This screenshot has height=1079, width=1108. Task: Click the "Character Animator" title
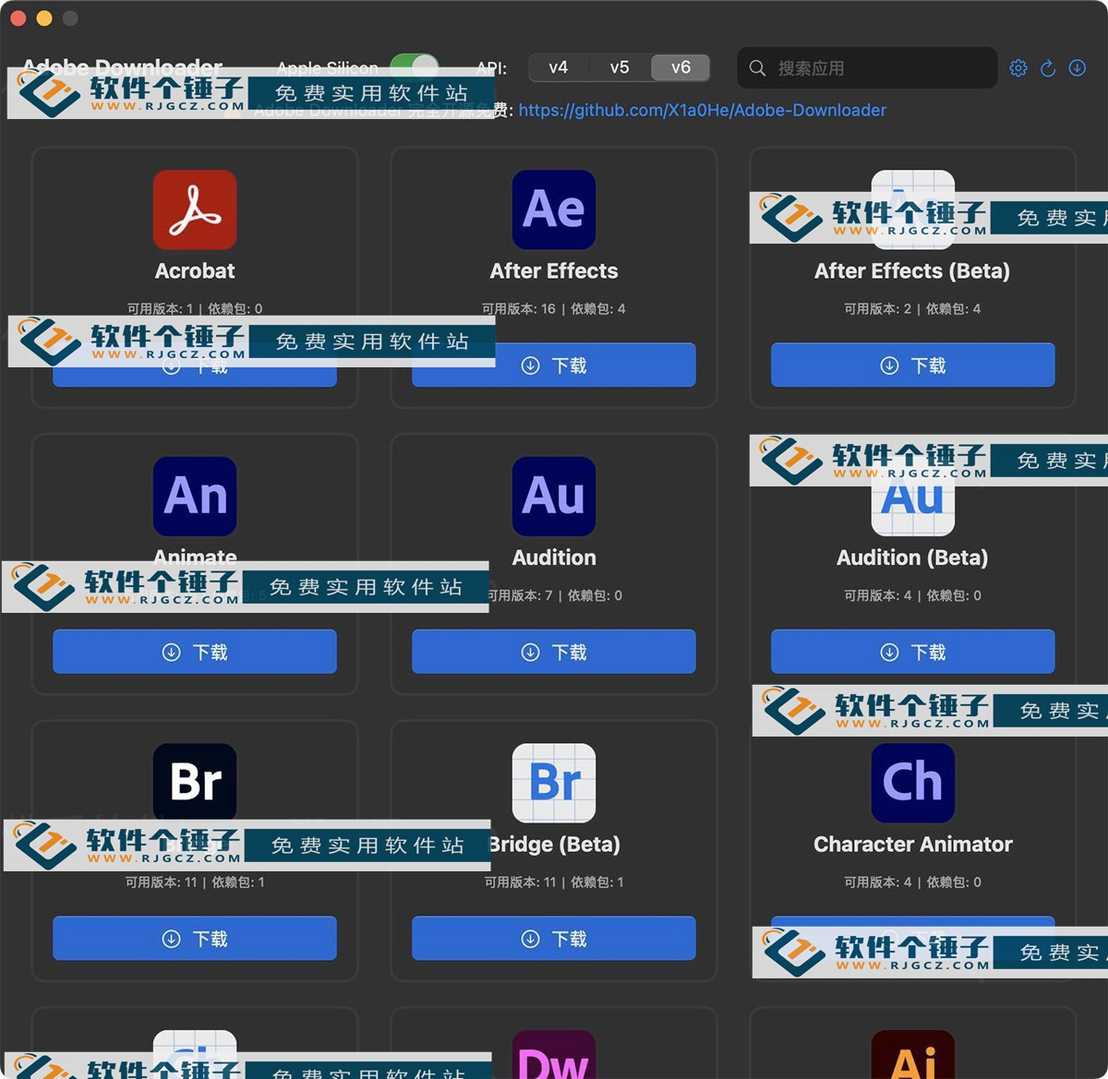(913, 844)
